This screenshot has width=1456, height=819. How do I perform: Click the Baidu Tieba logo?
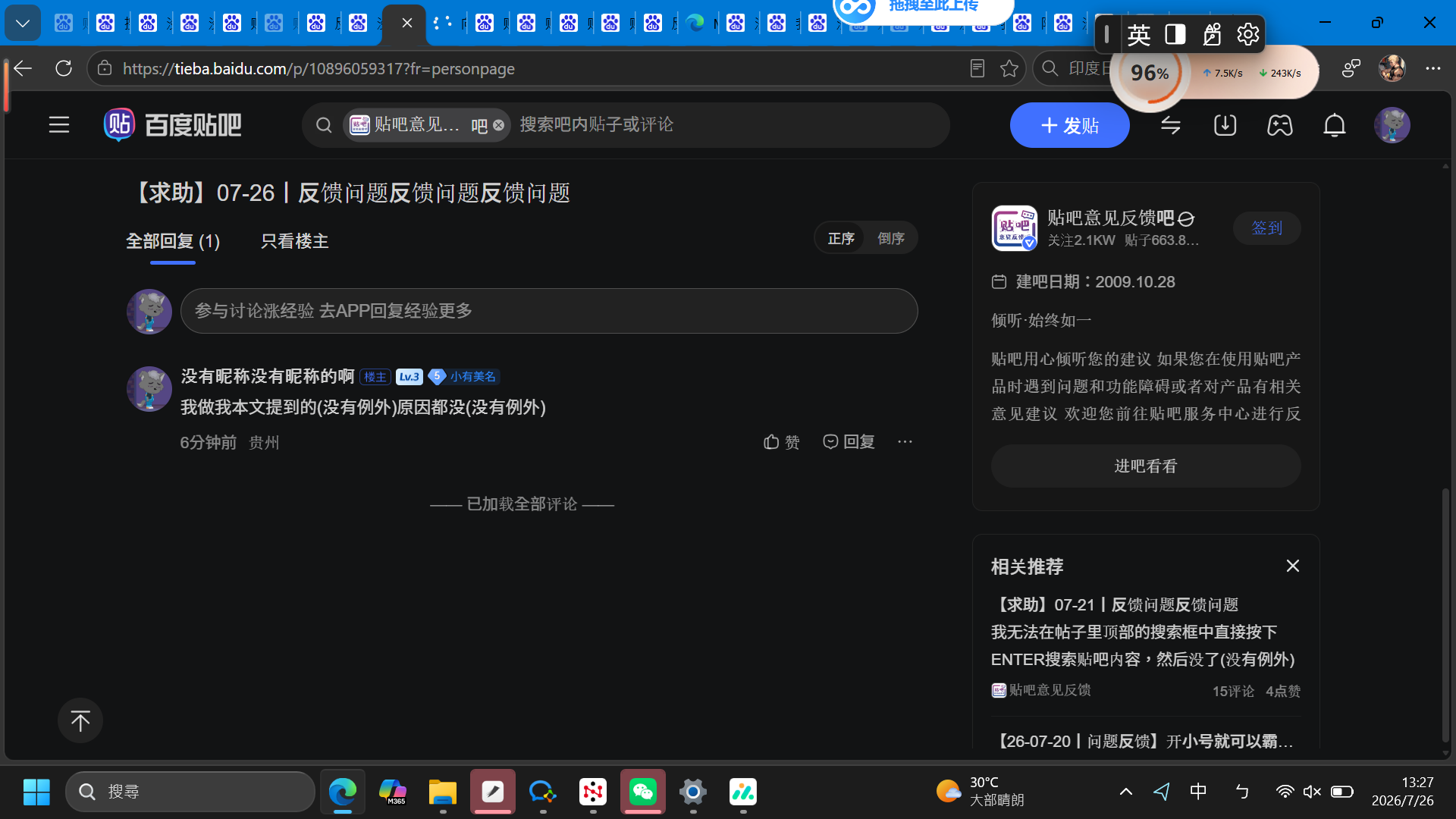(x=173, y=125)
